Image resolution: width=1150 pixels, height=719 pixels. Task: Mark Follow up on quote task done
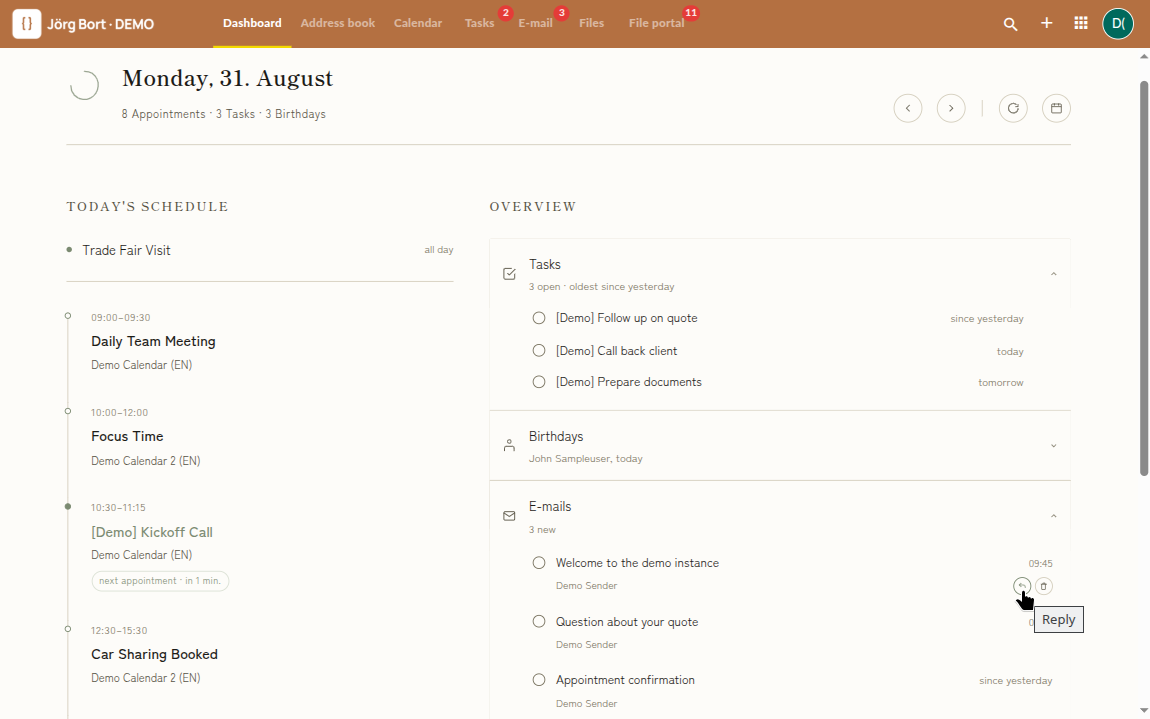click(539, 318)
